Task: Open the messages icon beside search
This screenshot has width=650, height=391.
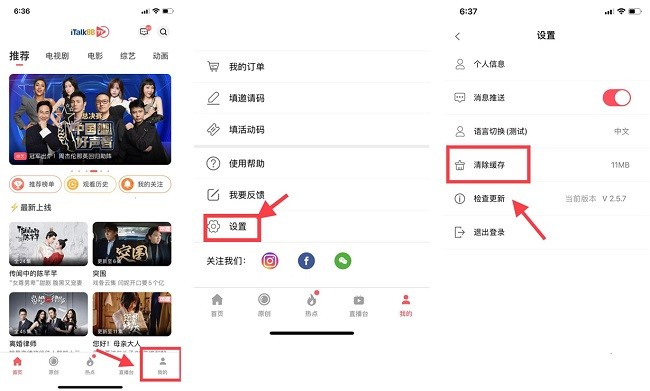Action: pyautogui.click(x=144, y=32)
